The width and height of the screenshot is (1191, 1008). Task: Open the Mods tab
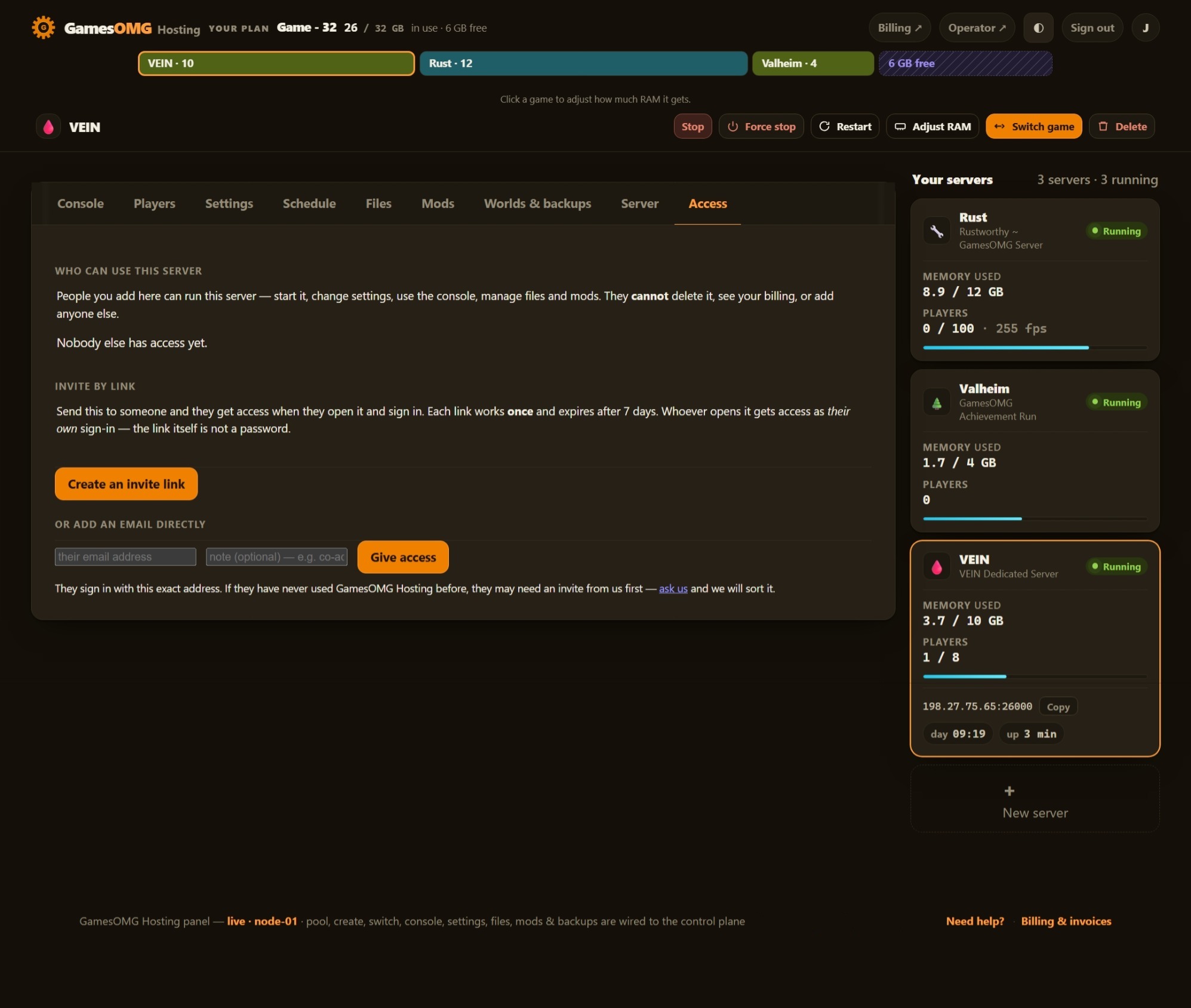pos(438,204)
